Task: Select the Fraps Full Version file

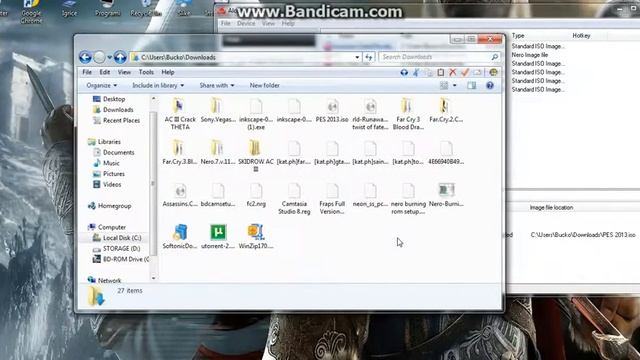Action: [332, 199]
